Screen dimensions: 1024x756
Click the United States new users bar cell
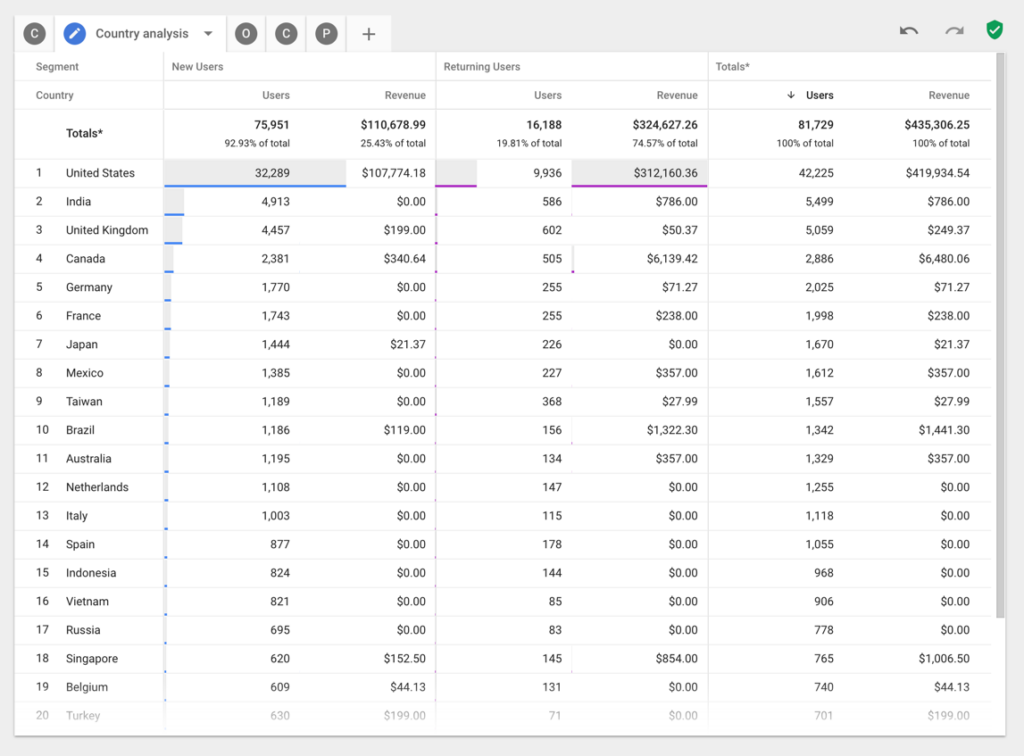pos(255,173)
